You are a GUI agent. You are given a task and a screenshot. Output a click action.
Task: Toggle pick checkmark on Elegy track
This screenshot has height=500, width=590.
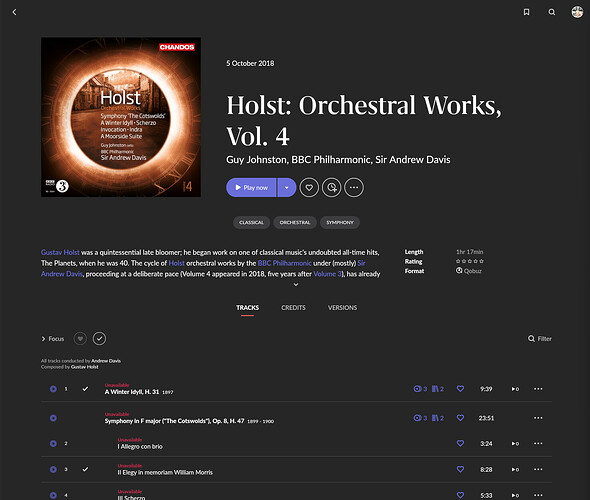click(85, 469)
